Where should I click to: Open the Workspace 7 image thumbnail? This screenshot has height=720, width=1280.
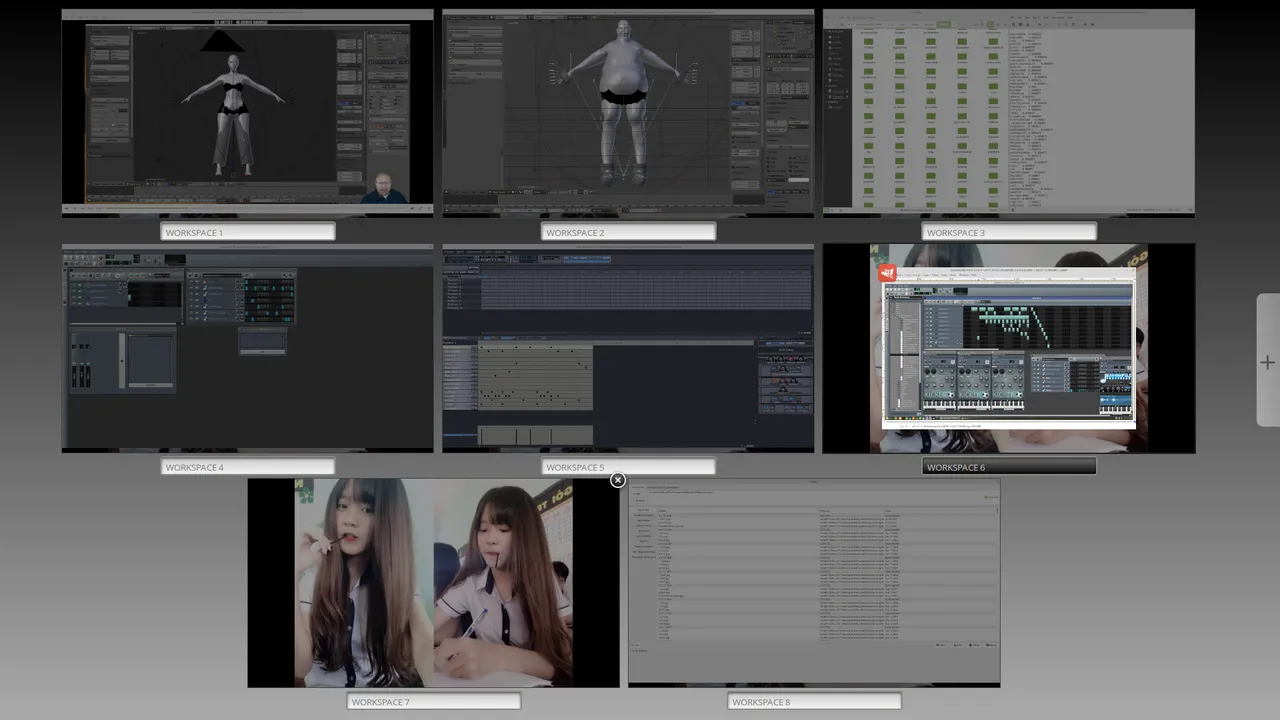point(434,583)
